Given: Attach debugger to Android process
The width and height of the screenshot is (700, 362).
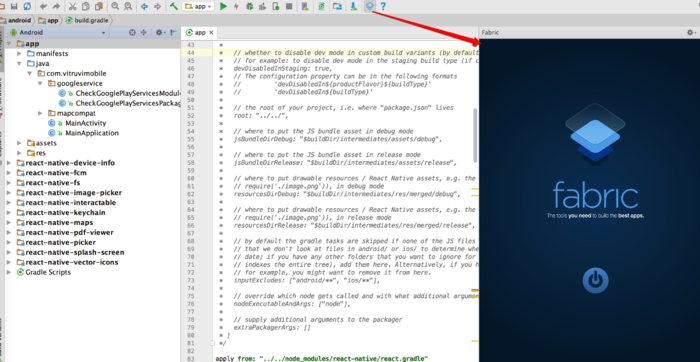Looking at the screenshot, I should (276, 6).
